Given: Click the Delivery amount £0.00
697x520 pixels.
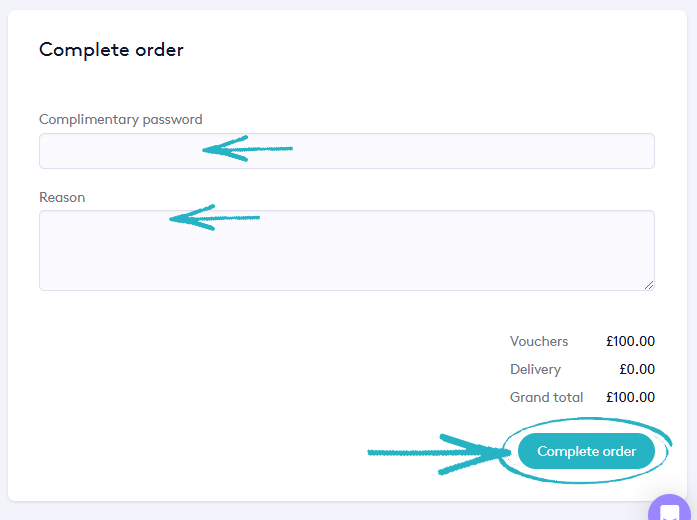Looking at the screenshot, I should [x=637, y=370].
